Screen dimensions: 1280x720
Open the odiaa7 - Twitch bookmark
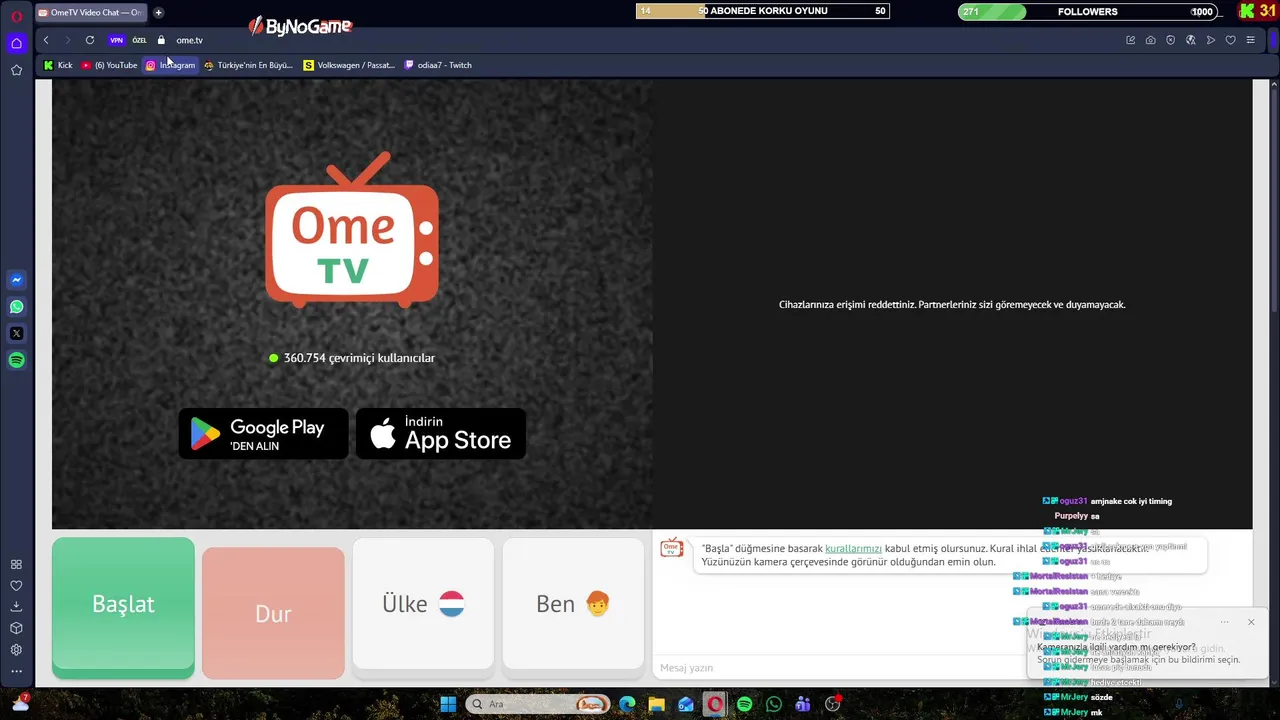pyautogui.click(x=438, y=65)
